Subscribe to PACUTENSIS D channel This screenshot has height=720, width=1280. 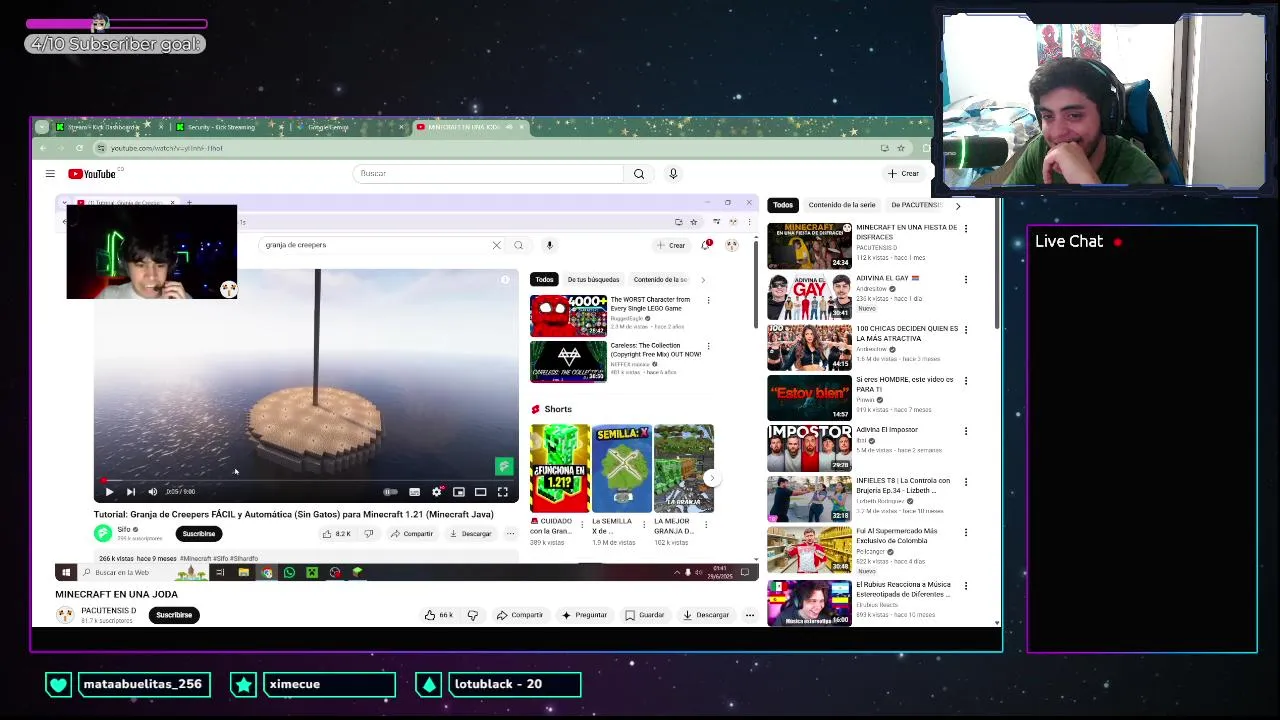click(173, 615)
